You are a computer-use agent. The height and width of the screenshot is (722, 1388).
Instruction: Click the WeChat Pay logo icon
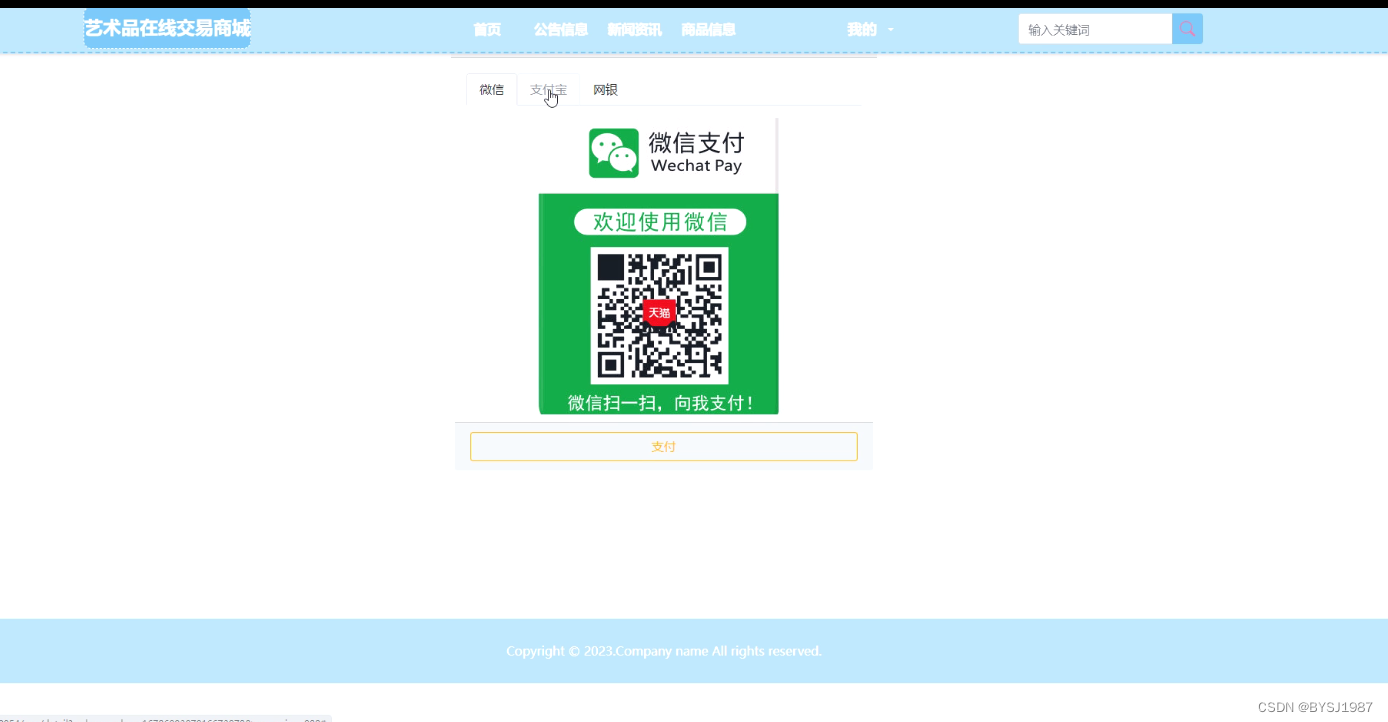613,153
